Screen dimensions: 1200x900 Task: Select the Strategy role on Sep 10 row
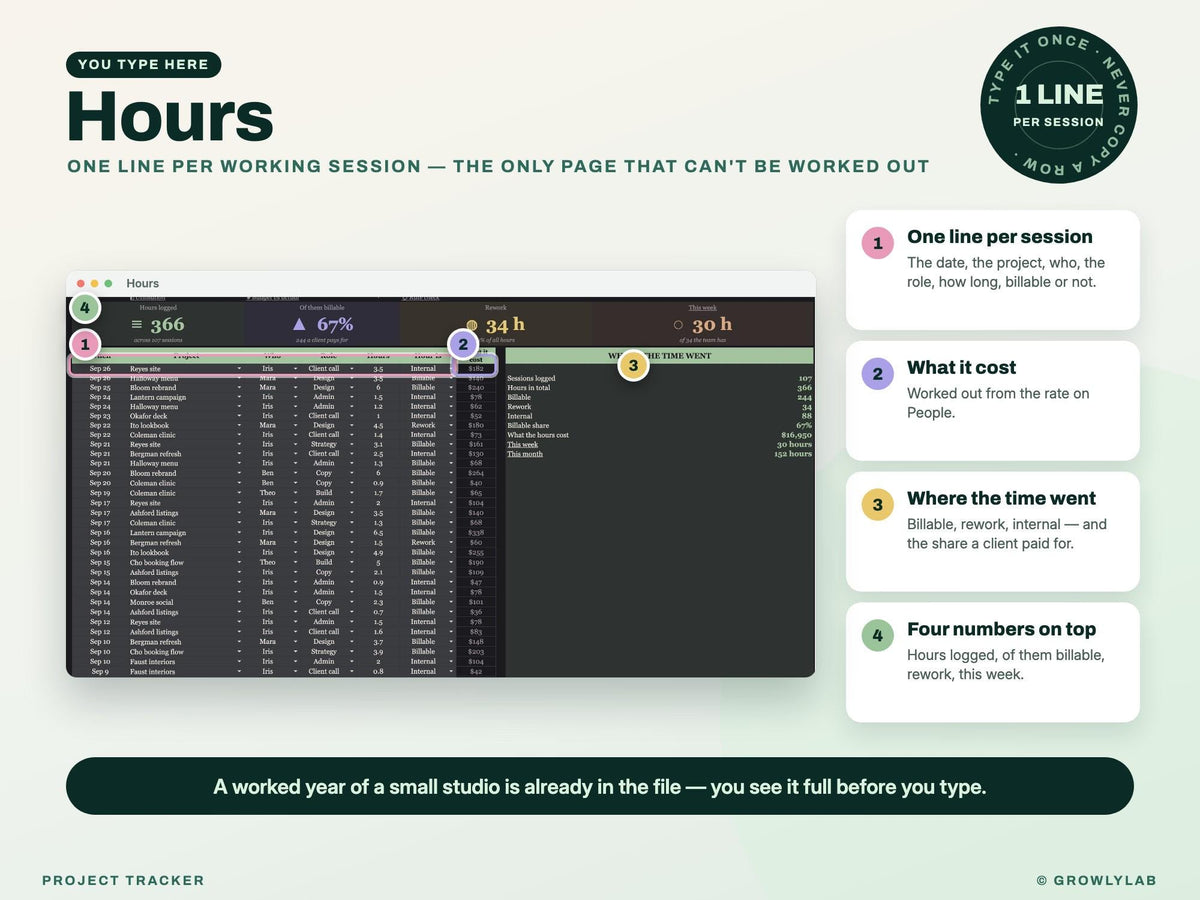(x=324, y=652)
